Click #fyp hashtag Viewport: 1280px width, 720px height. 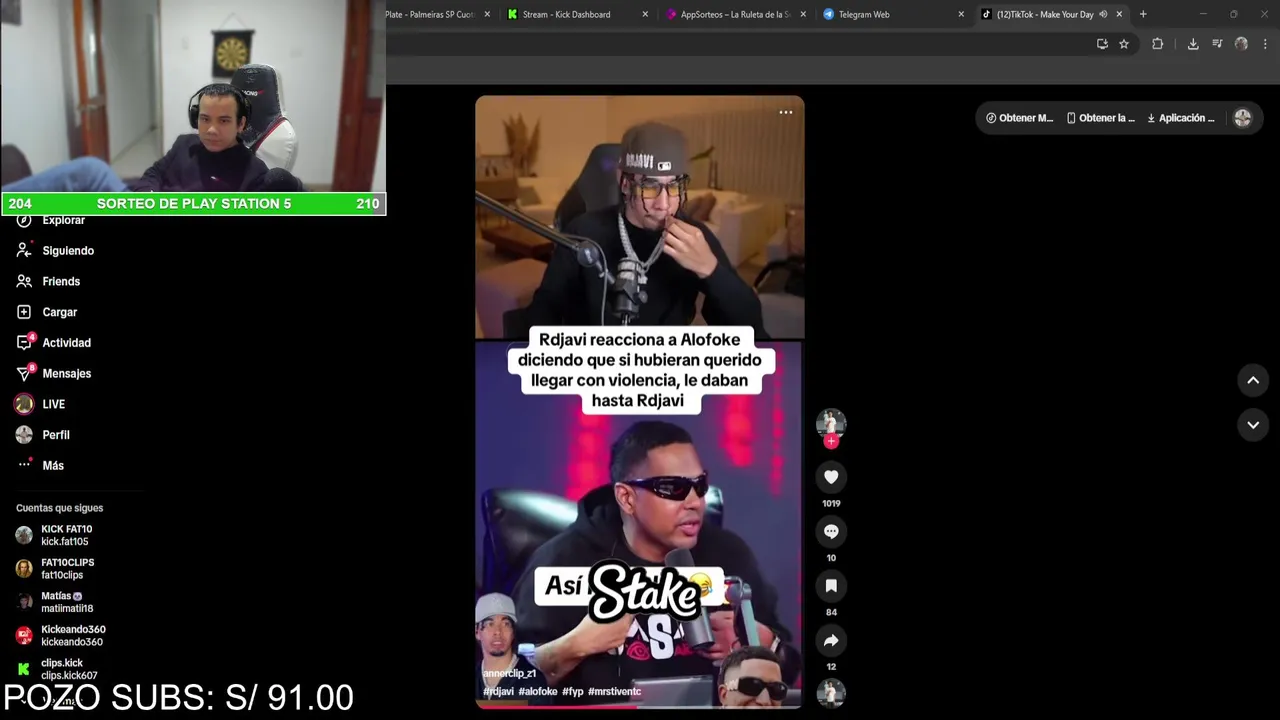(x=573, y=692)
